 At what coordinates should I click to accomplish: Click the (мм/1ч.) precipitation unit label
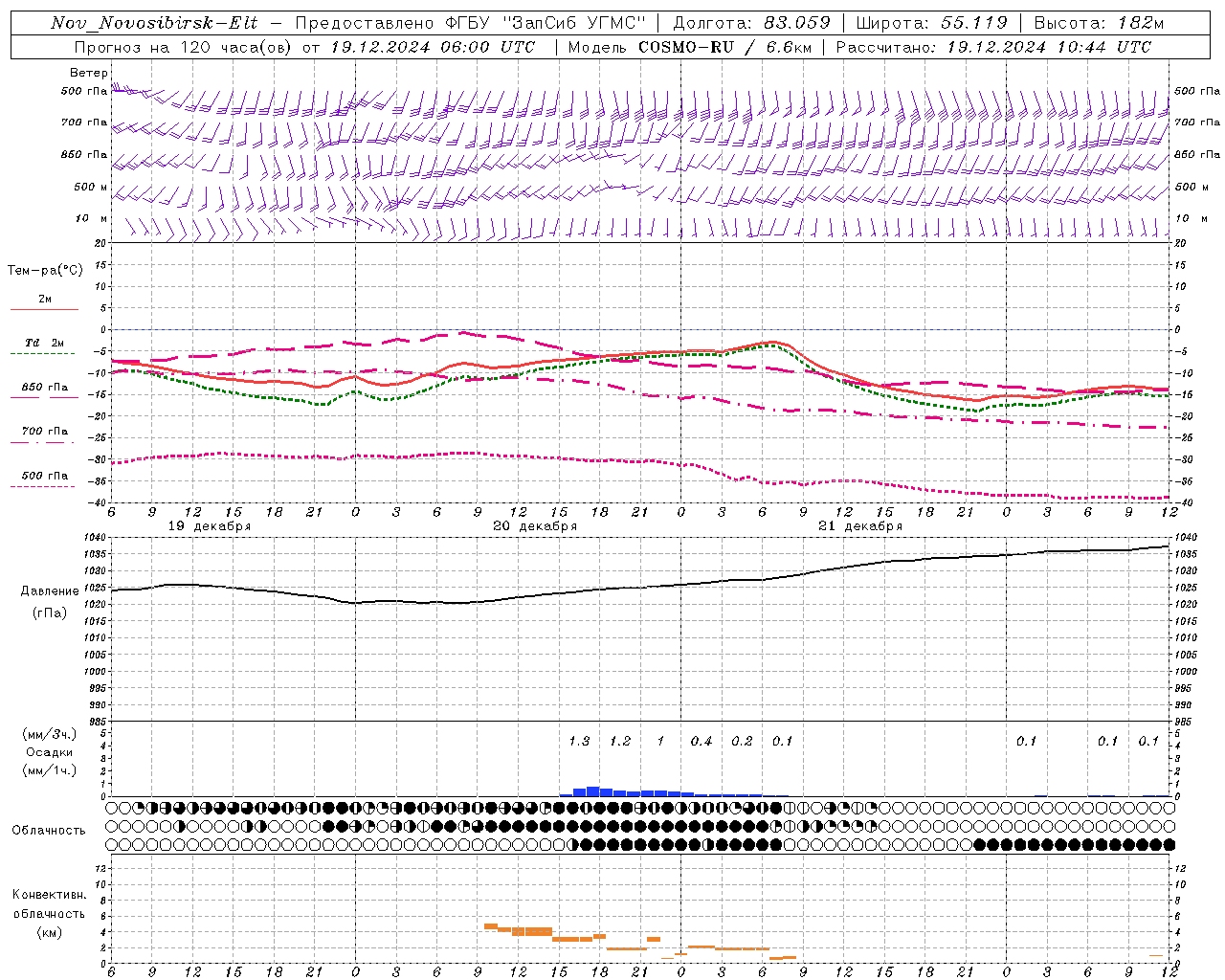click(x=50, y=770)
